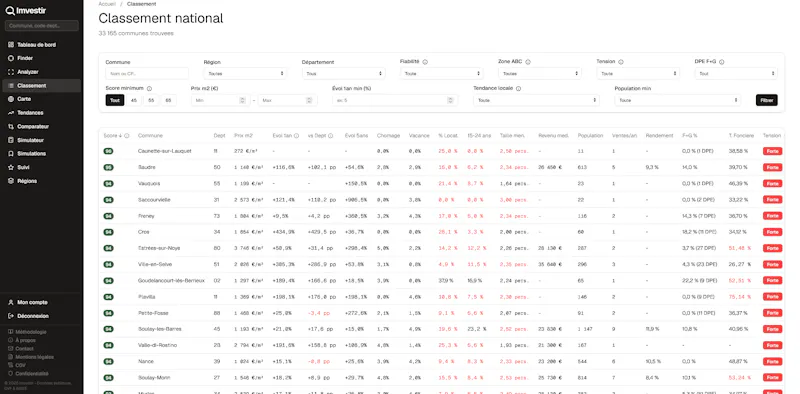Show info for Fiabilité filter
The width and height of the screenshot is (800, 394).
tap(425, 62)
